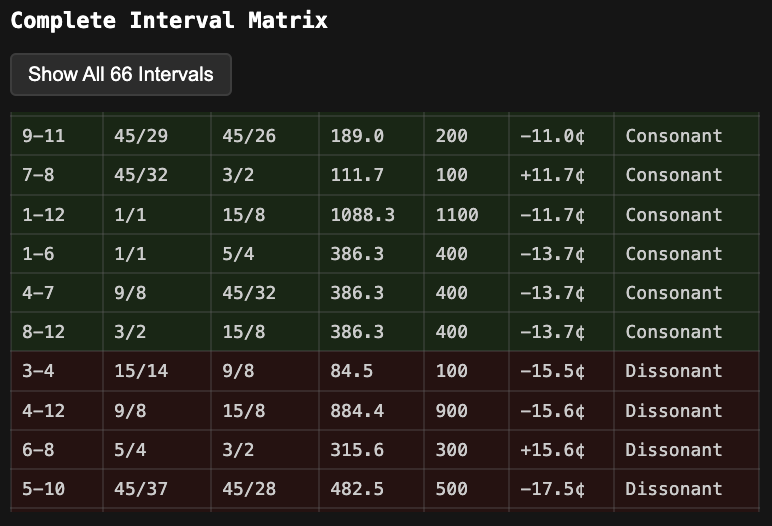The width and height of the screenshot is (772, 526).
Task: Click the 45/29 ratio cell
Action: click(141, 135)
